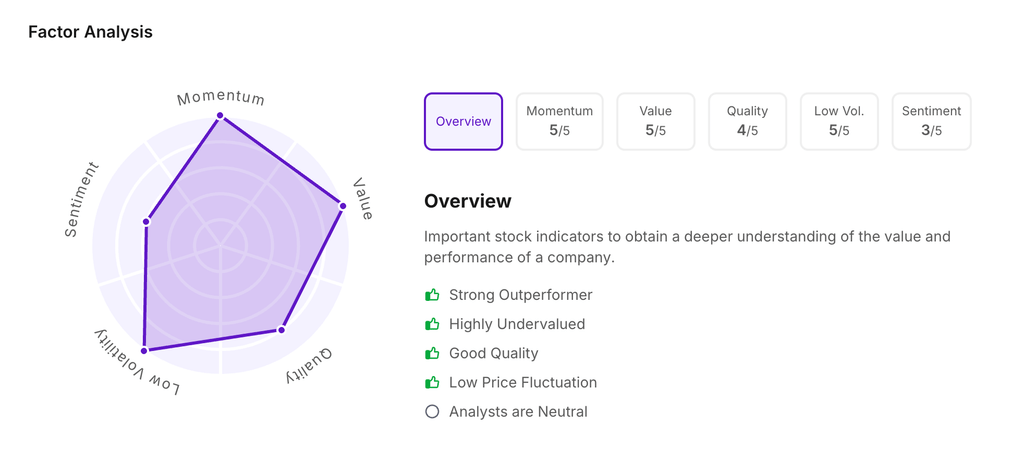Switch to the Momentum 5/5 tab
The image size is (1024, 460).
pos(559,121)
